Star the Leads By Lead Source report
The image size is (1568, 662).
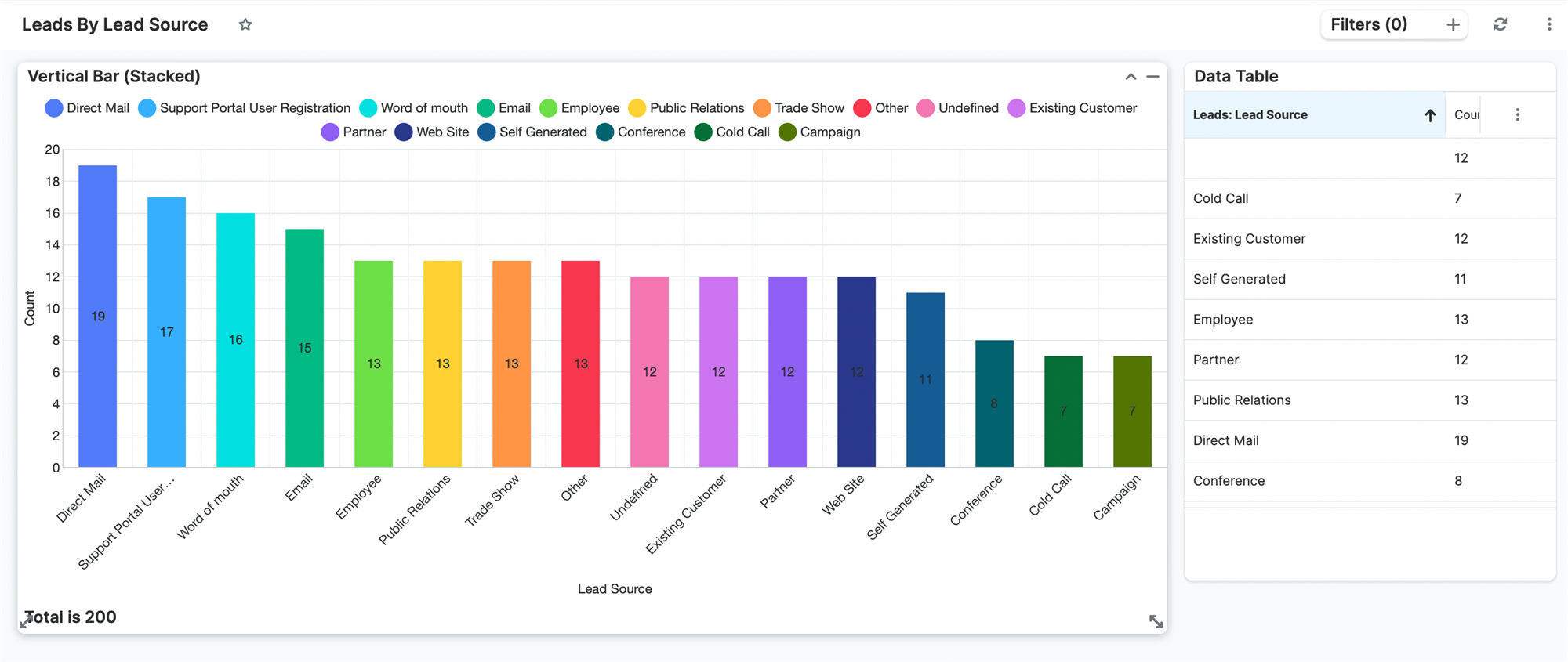(x=245, y=25)
